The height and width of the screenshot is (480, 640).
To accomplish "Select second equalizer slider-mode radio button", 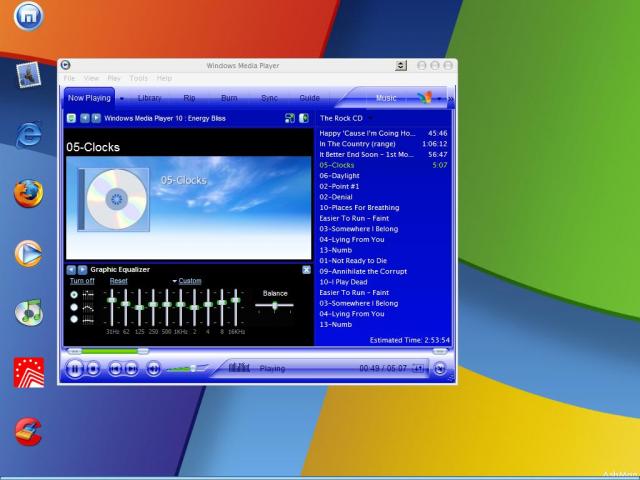I will pyautogui.click(x=74, y=307).
